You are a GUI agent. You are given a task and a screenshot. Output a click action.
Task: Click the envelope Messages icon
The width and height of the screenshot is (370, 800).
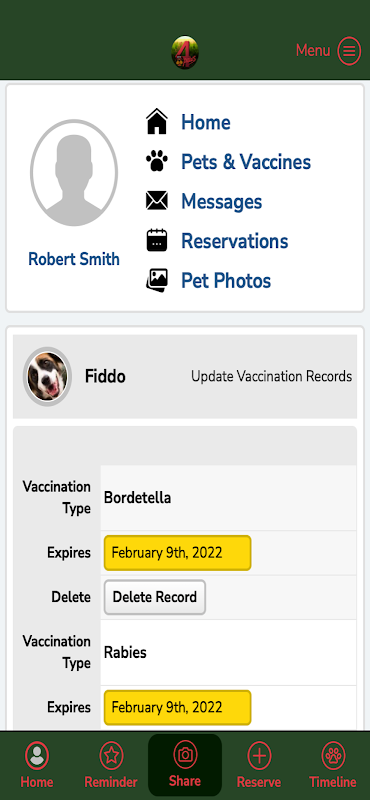157,201
